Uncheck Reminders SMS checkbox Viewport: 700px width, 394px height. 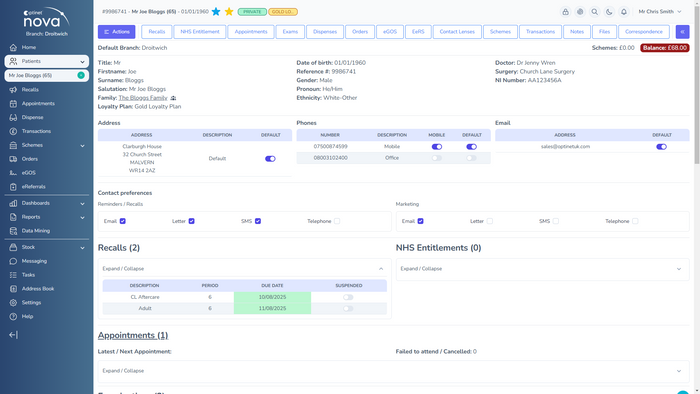pyautogui.click(x=258, y=221)
